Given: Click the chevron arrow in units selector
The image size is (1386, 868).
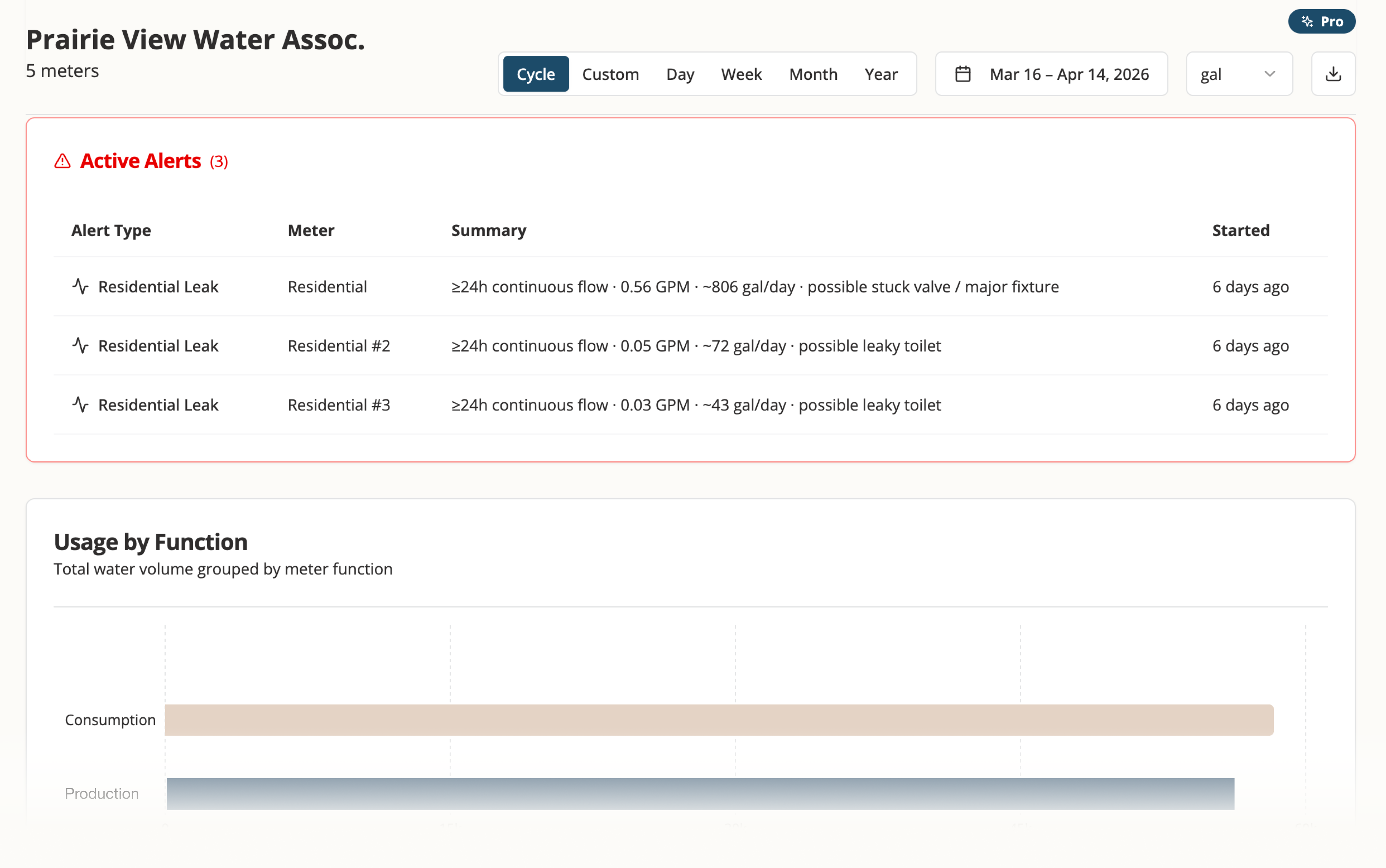Looking at the screenshot, I should [1270, 74].
